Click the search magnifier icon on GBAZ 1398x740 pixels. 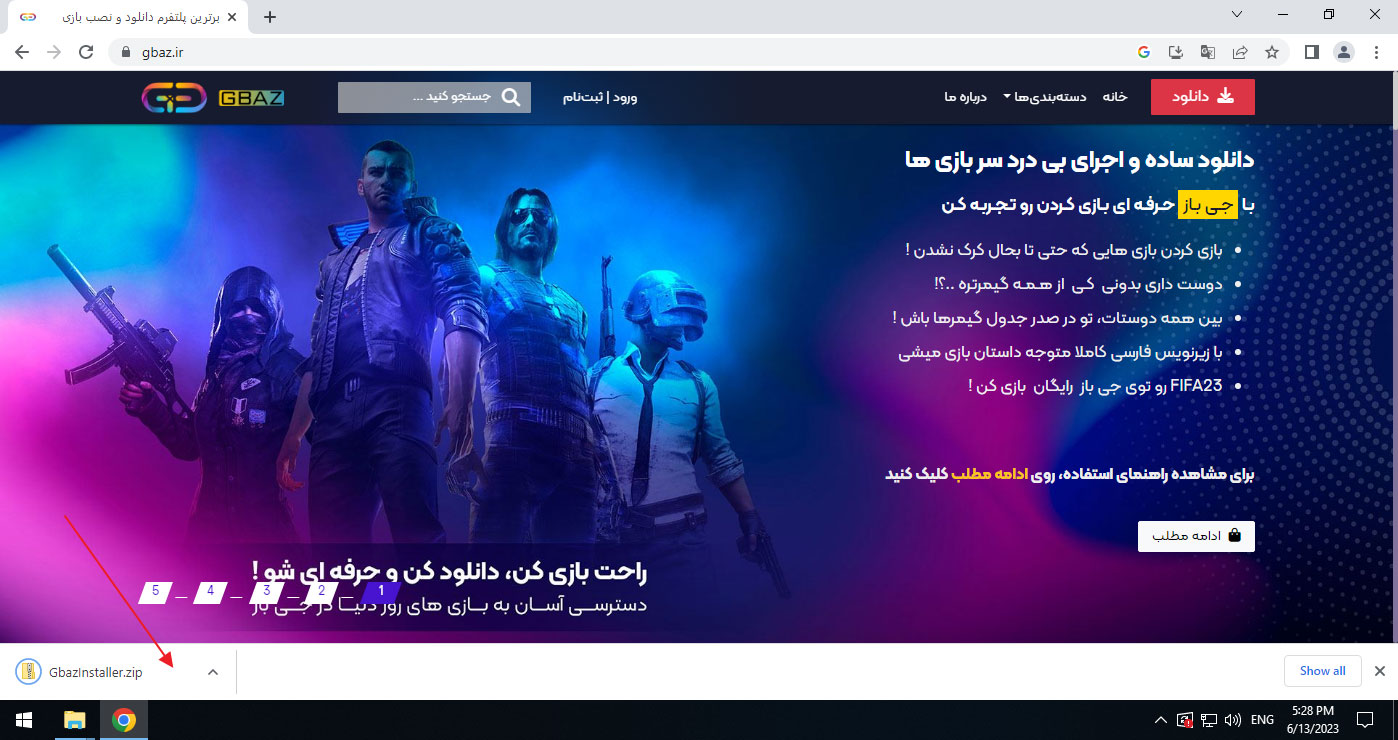click(x=511, y=97)
